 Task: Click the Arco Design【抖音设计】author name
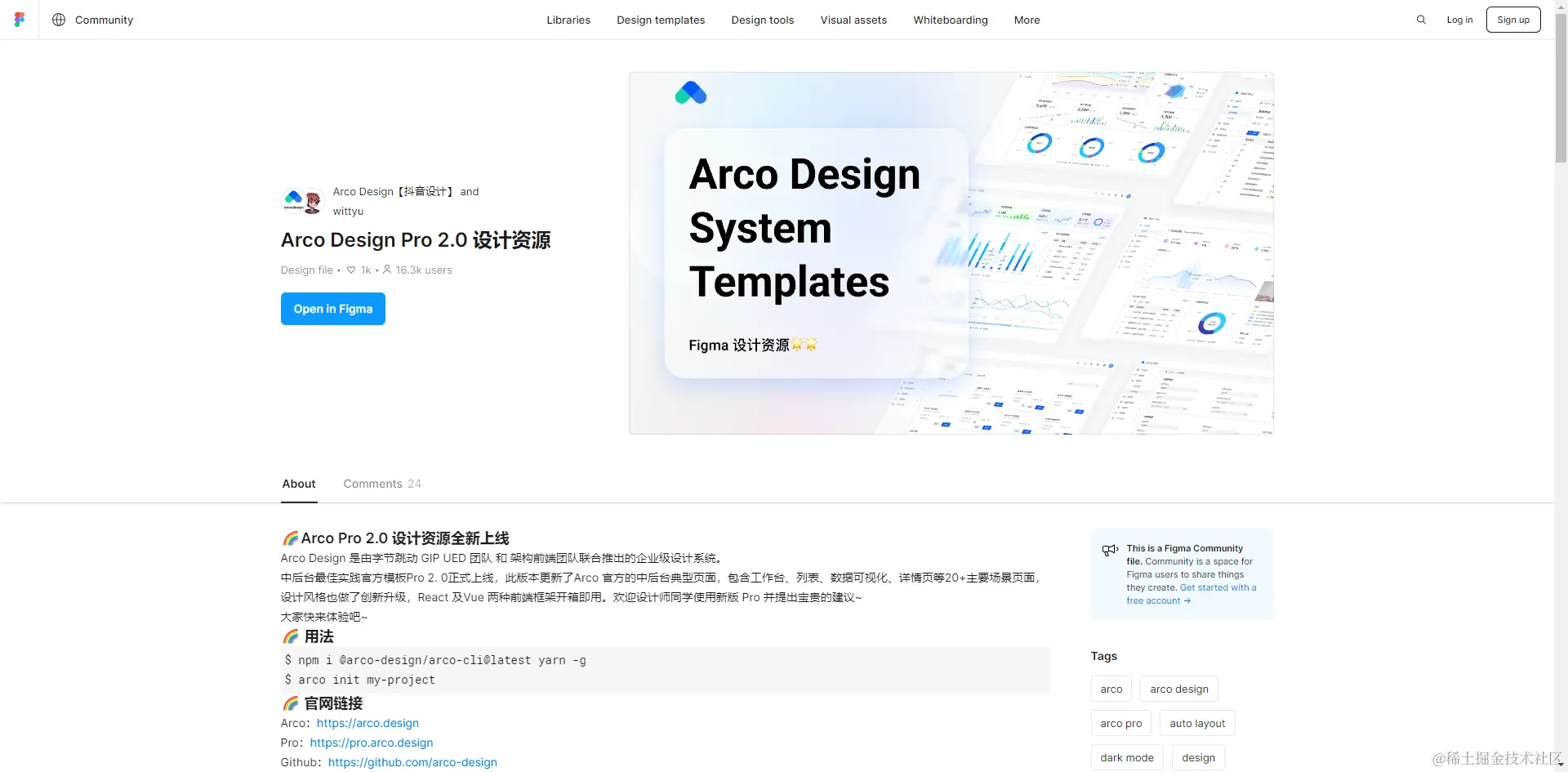393,191
